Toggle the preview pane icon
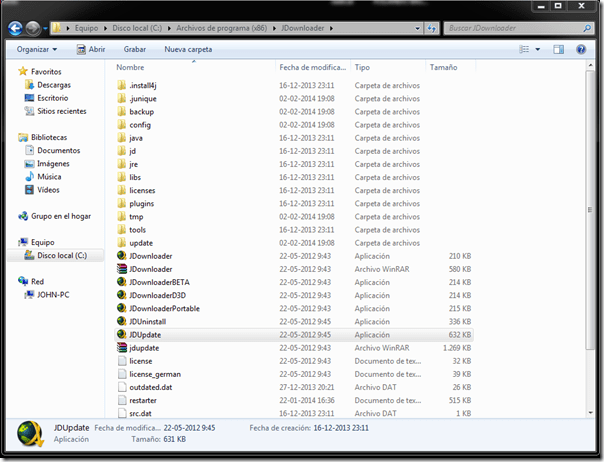 point(559,49)
